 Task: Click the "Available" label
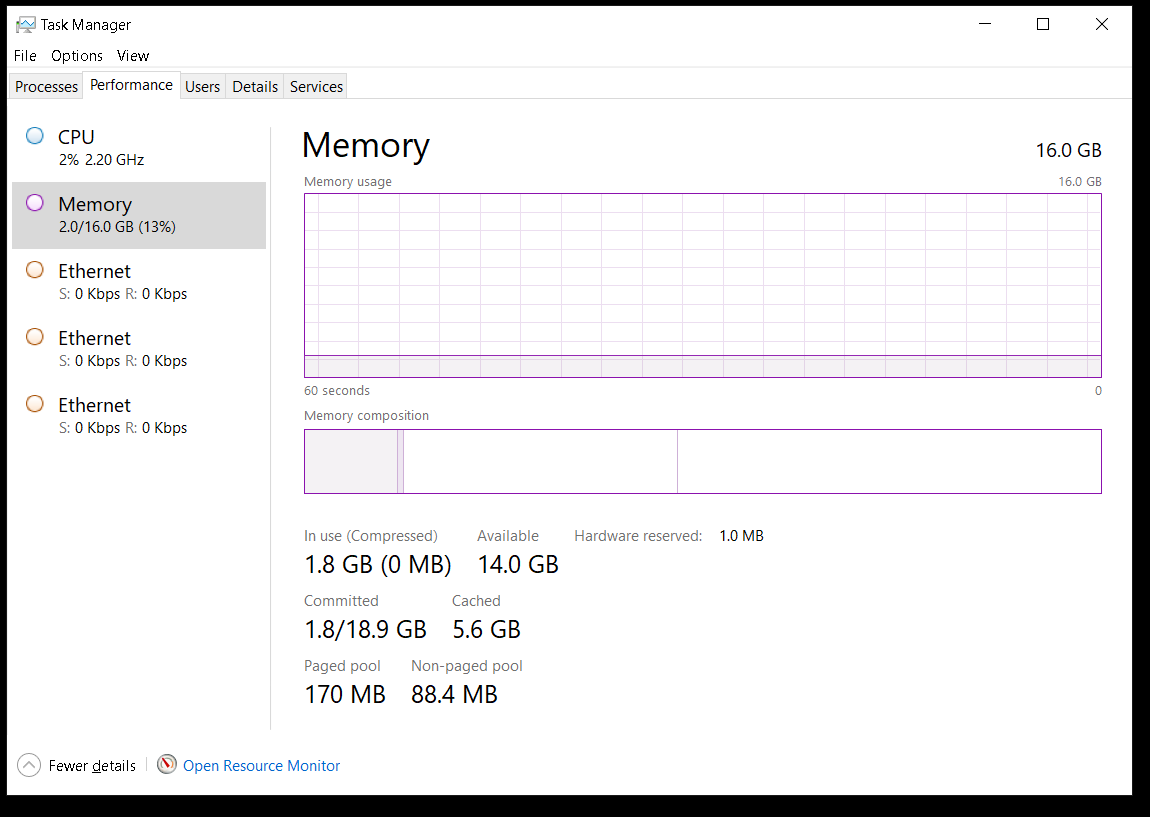click(508, 536)
